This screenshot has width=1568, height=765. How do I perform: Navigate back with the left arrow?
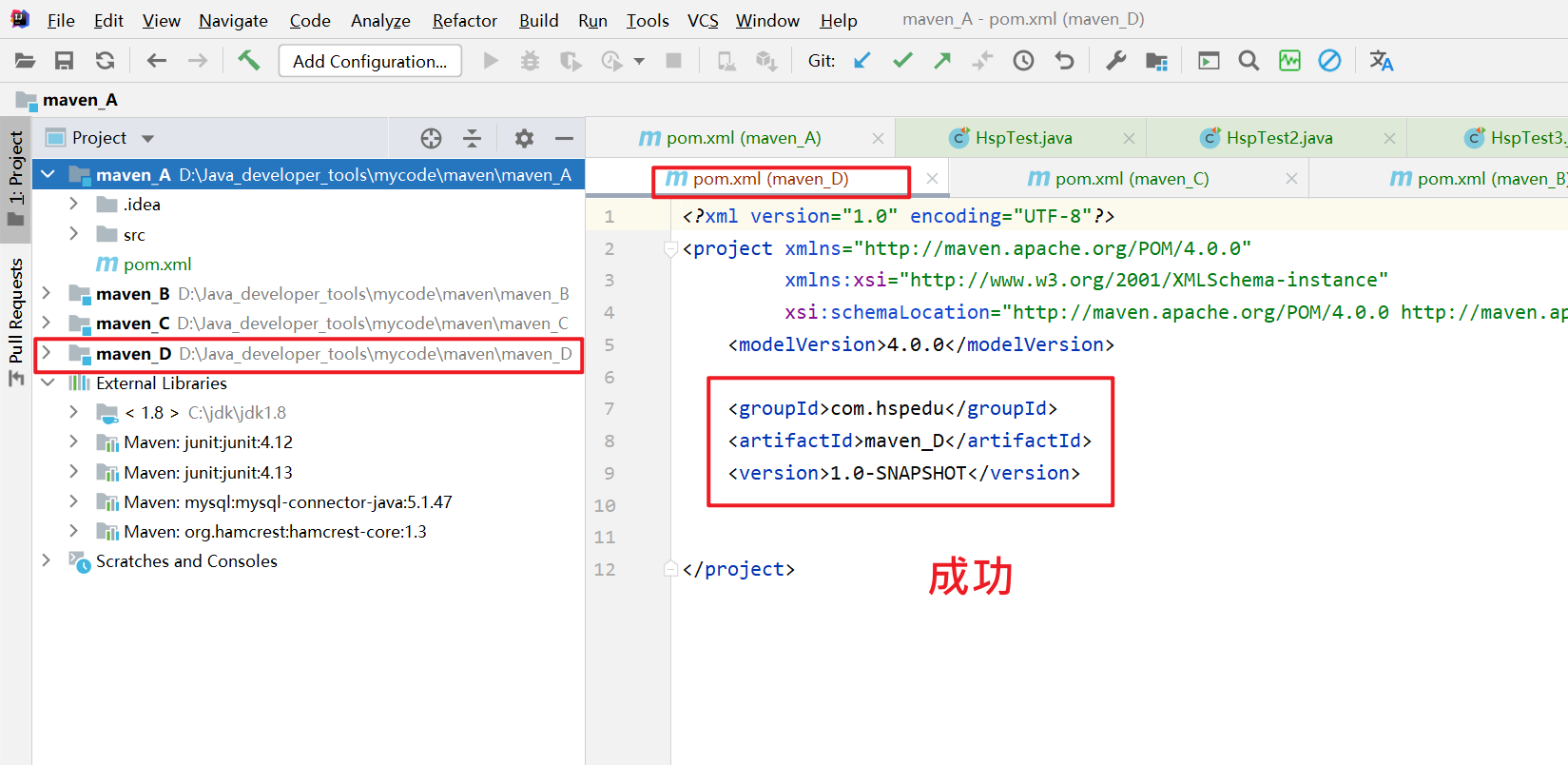click(157, 61)
